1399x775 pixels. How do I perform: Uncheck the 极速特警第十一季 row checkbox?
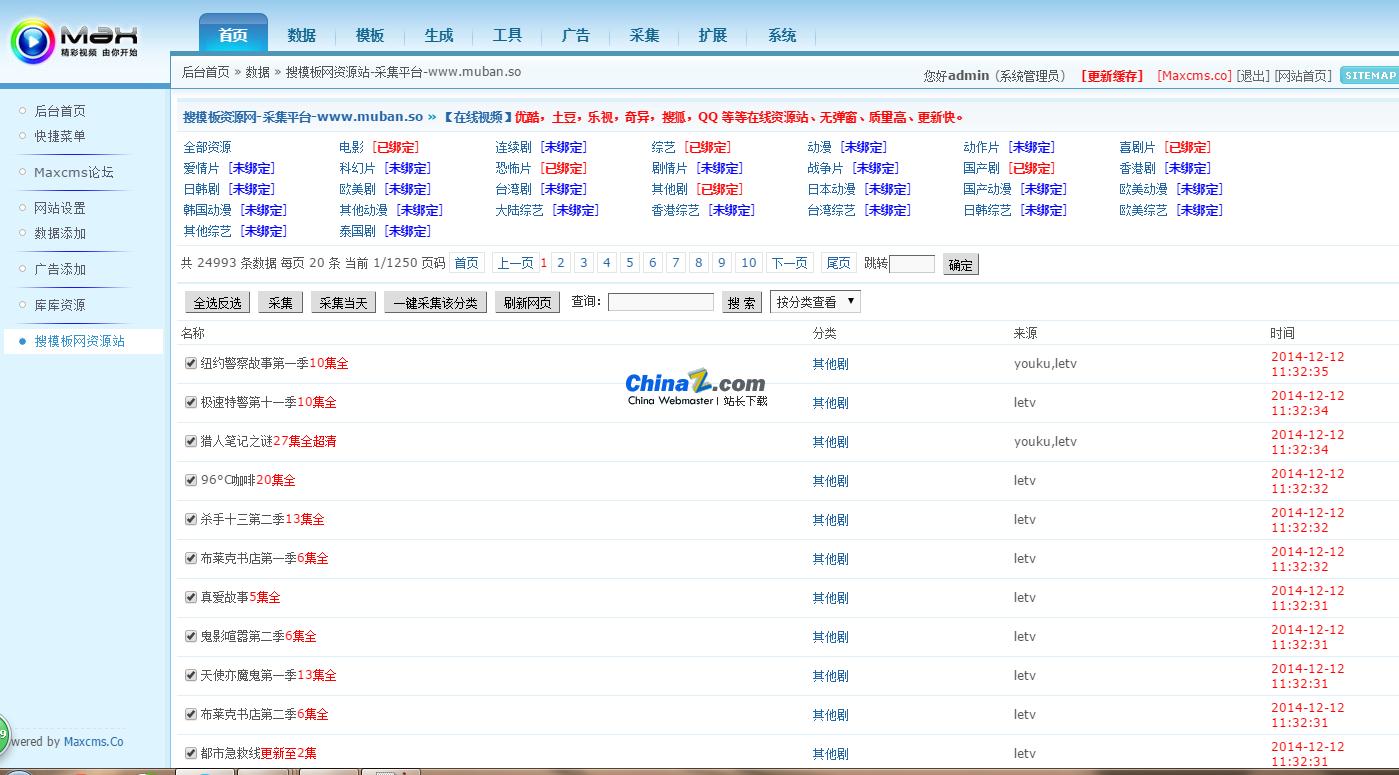(191, 402)
